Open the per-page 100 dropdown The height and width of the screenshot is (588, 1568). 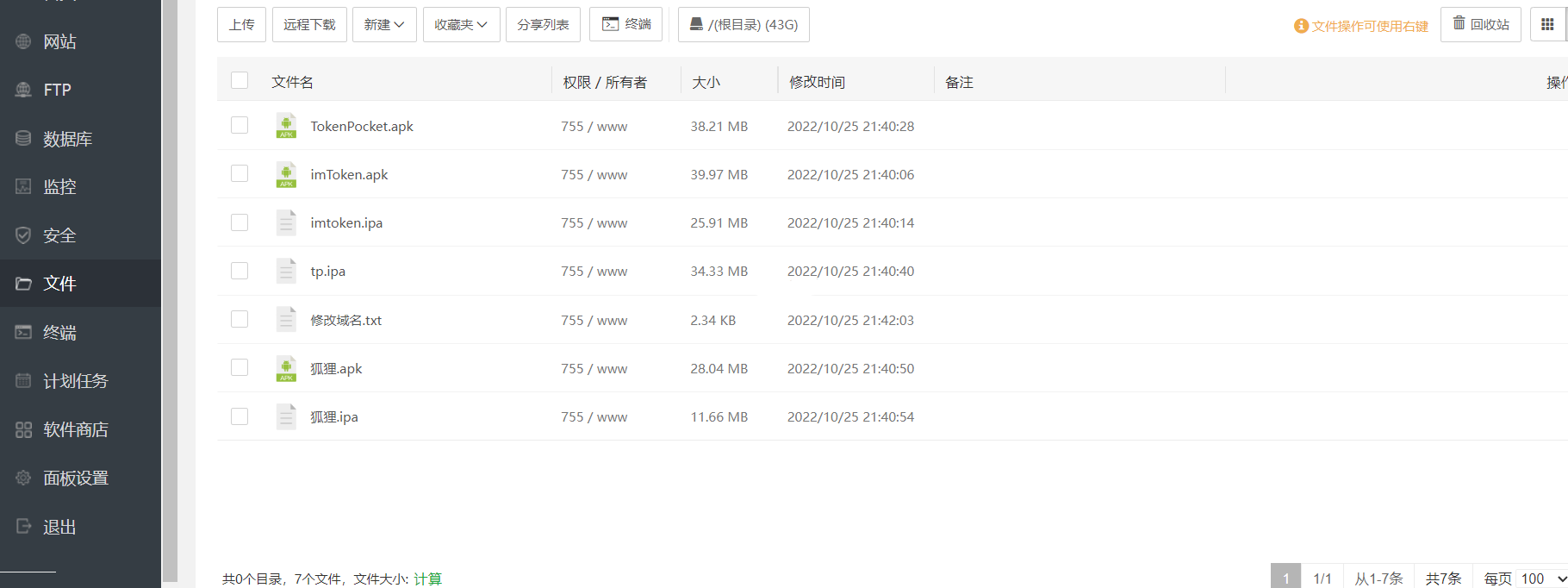pyautogui.click(x=1542, y=579)
